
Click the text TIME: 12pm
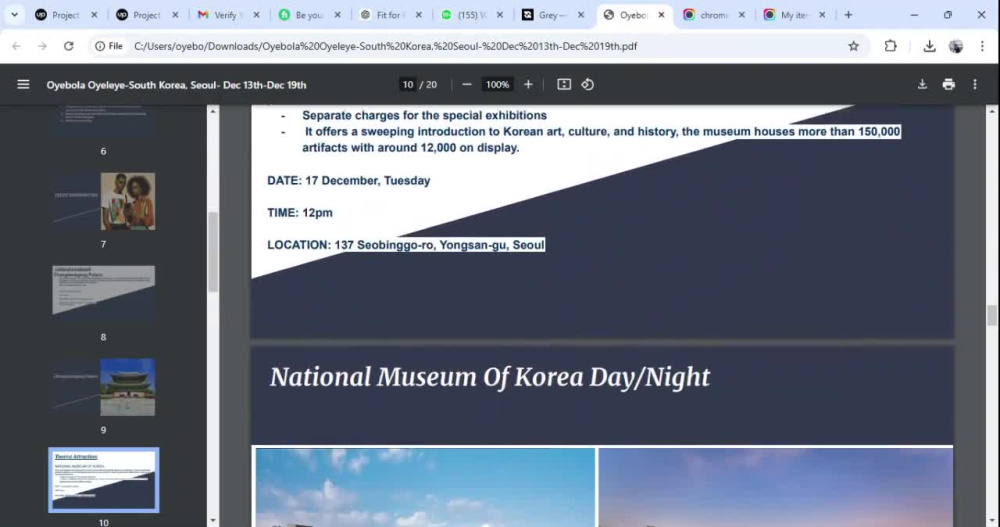point(300,212)
